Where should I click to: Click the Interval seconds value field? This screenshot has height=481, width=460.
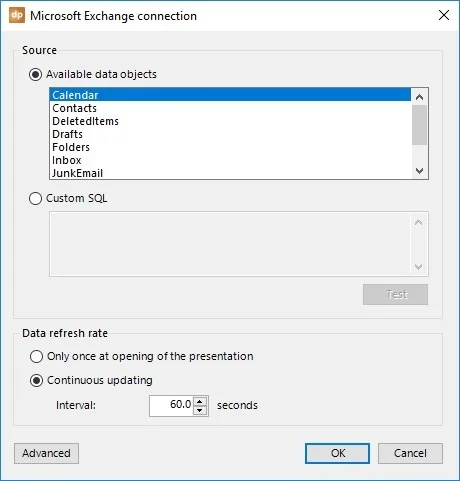pos(171,405)
